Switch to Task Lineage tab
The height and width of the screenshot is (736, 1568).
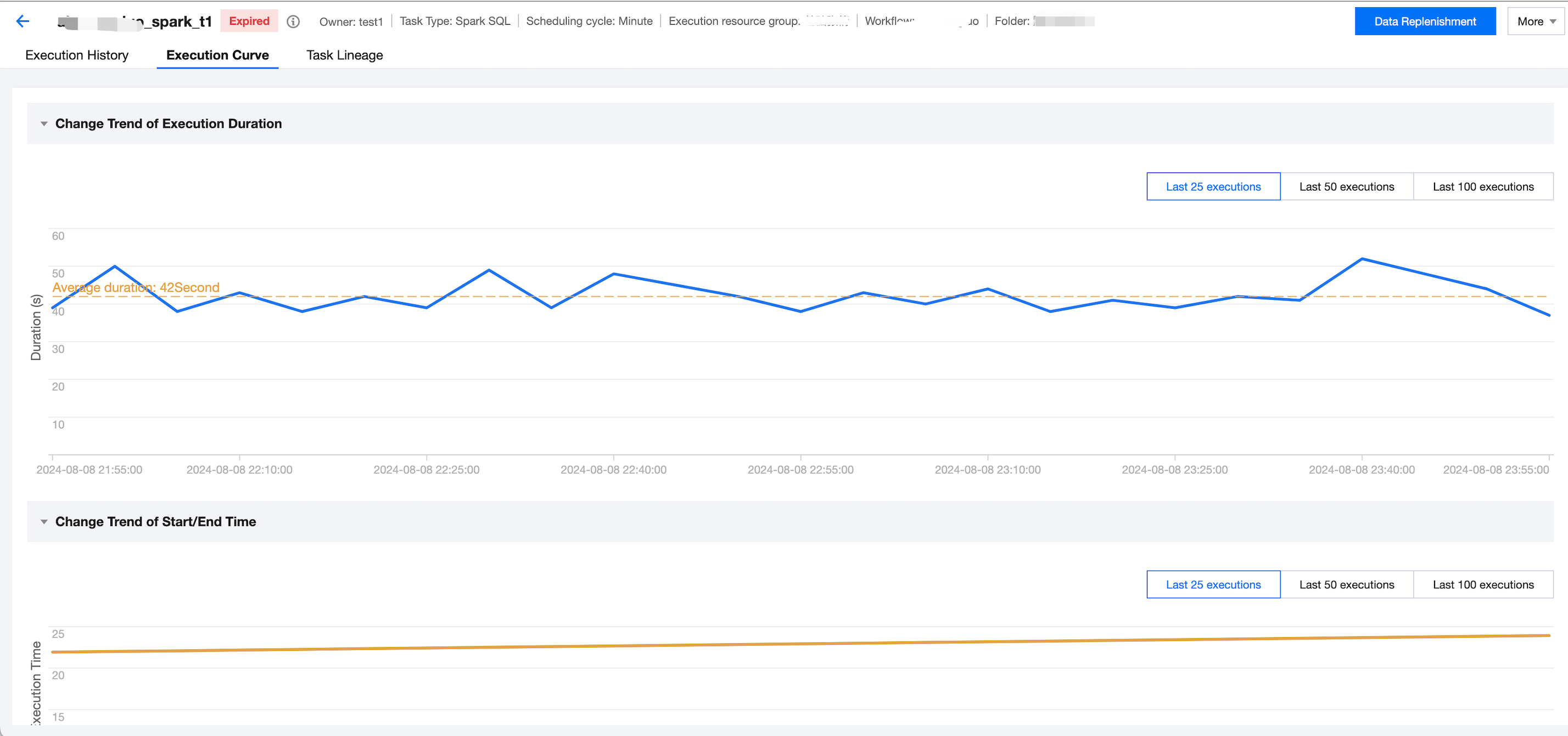coord(345,55)
